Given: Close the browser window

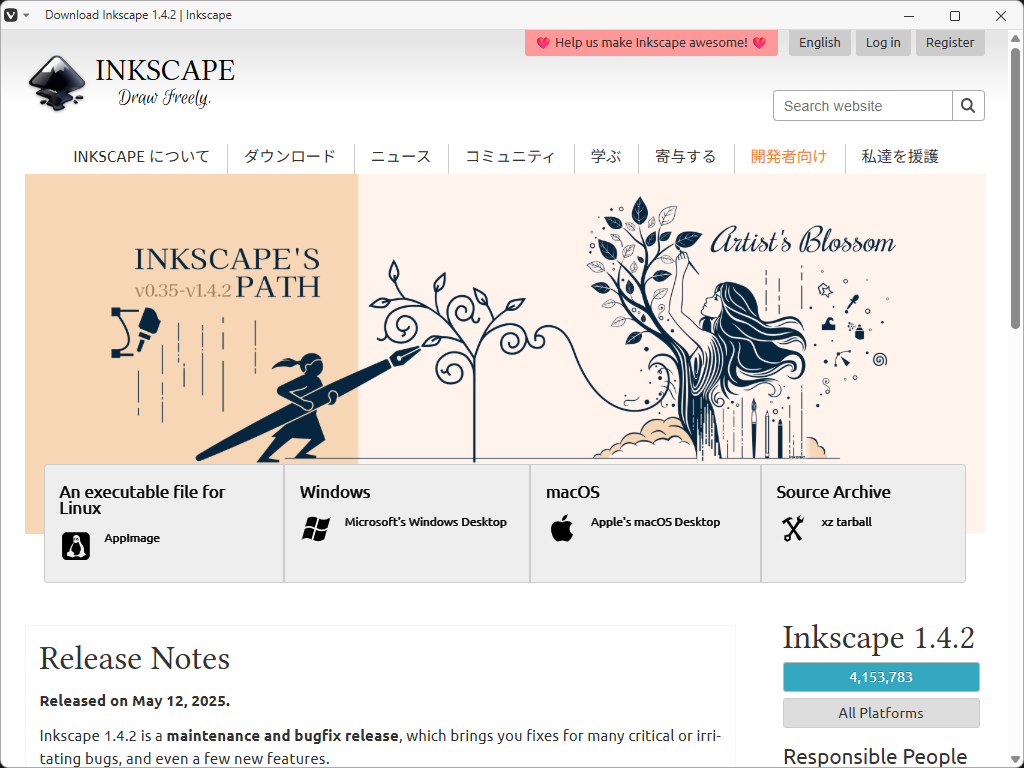Looking at the screenshot, I should (x=1000, y=16).
